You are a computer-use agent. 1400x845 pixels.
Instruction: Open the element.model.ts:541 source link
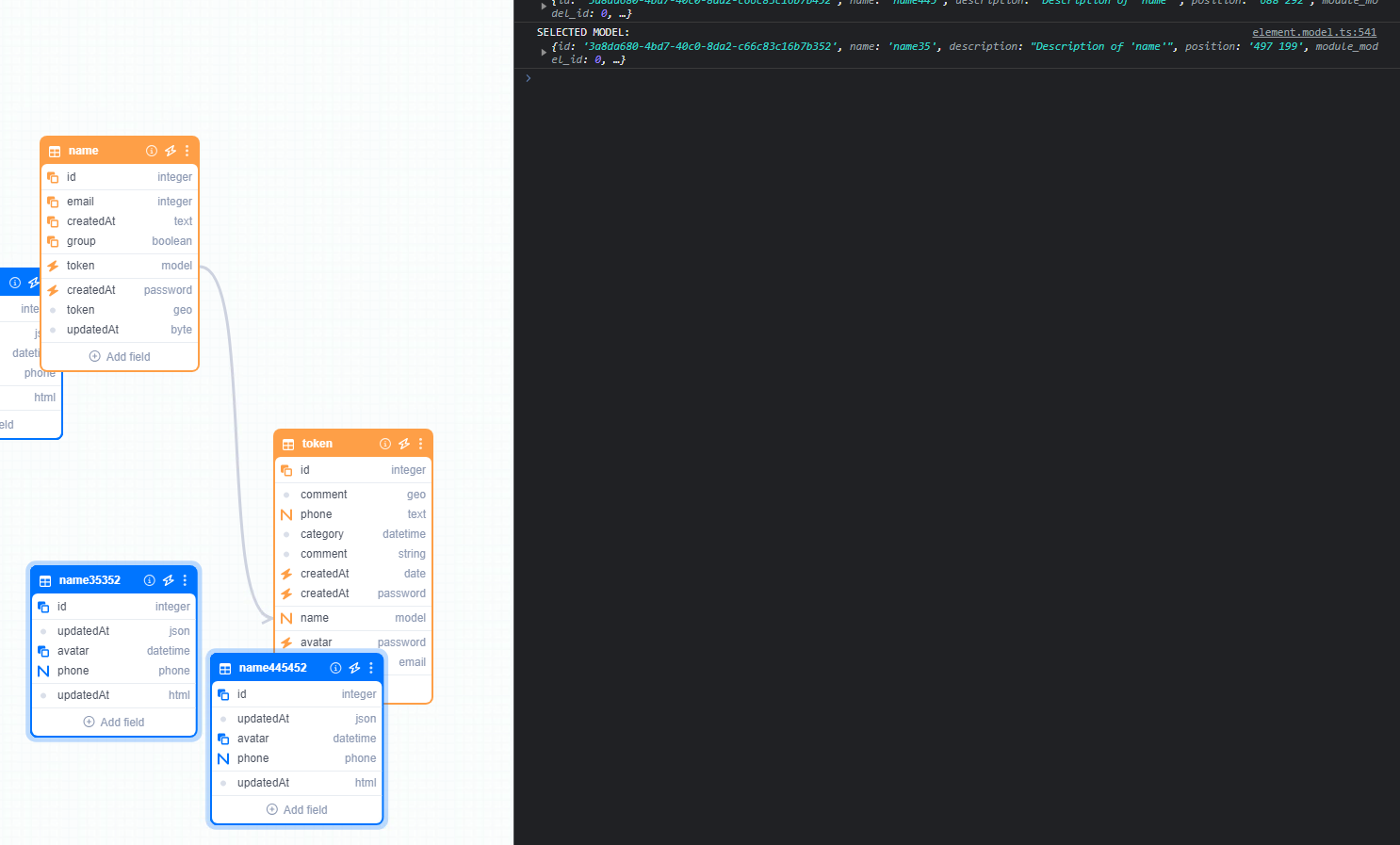coord(1314,32)
